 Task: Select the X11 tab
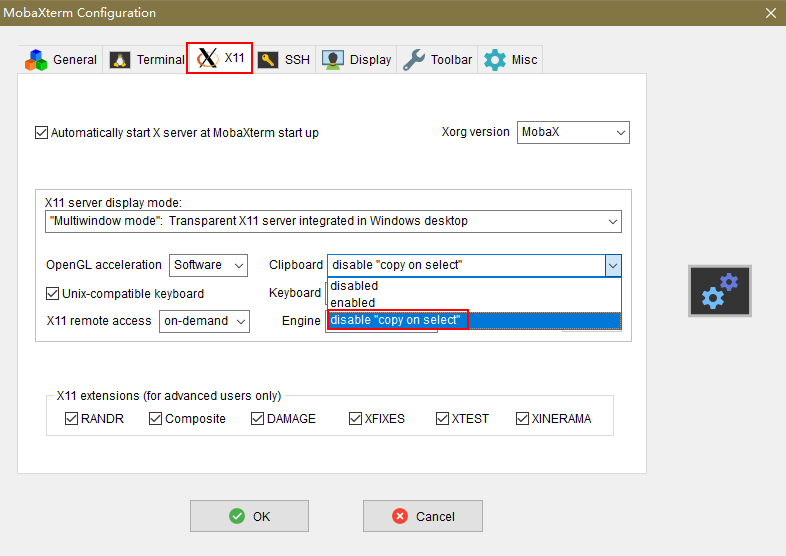tap(220, 58)
